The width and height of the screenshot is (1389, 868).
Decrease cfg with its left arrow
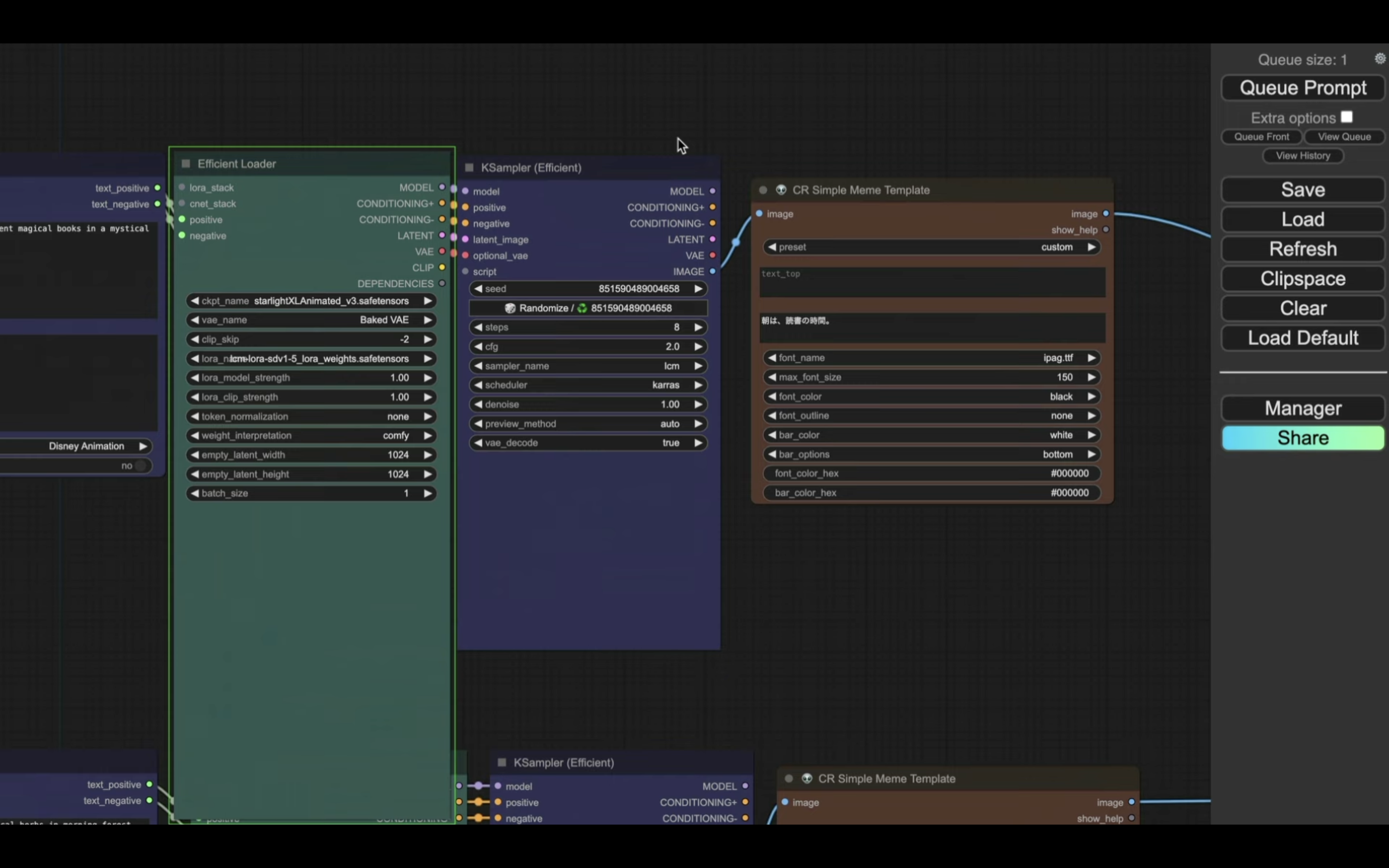point(478,347)
